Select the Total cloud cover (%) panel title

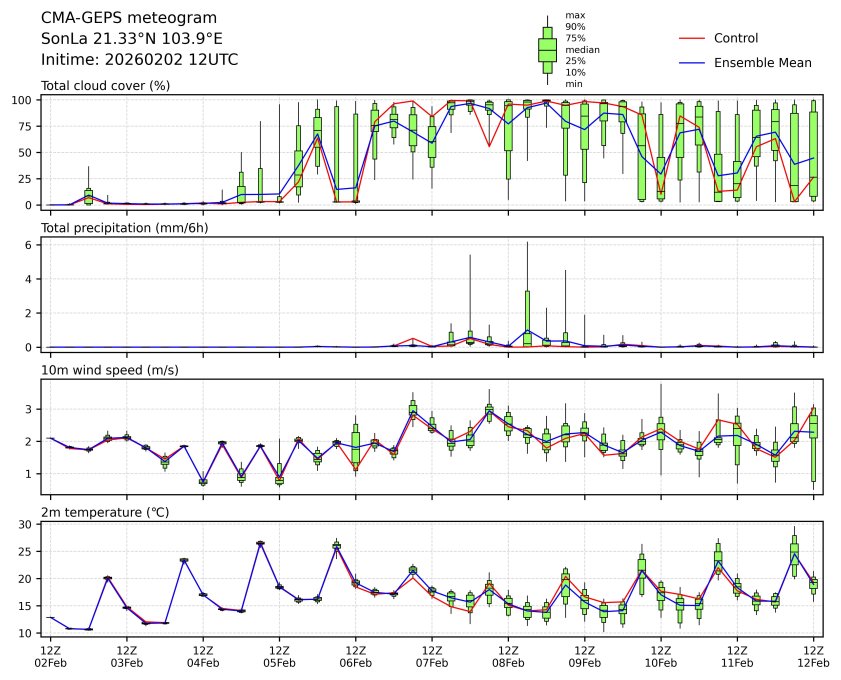coord(105,85)
